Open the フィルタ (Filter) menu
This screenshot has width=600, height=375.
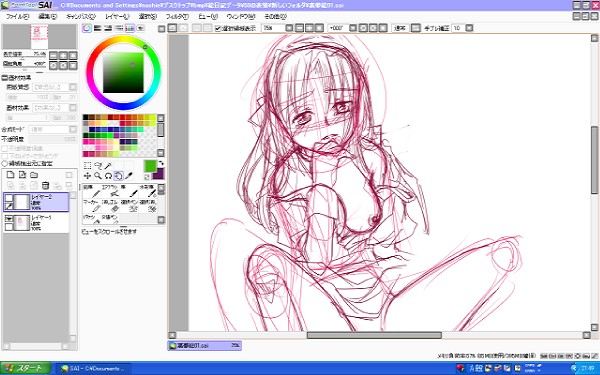(x=177, y=16)
